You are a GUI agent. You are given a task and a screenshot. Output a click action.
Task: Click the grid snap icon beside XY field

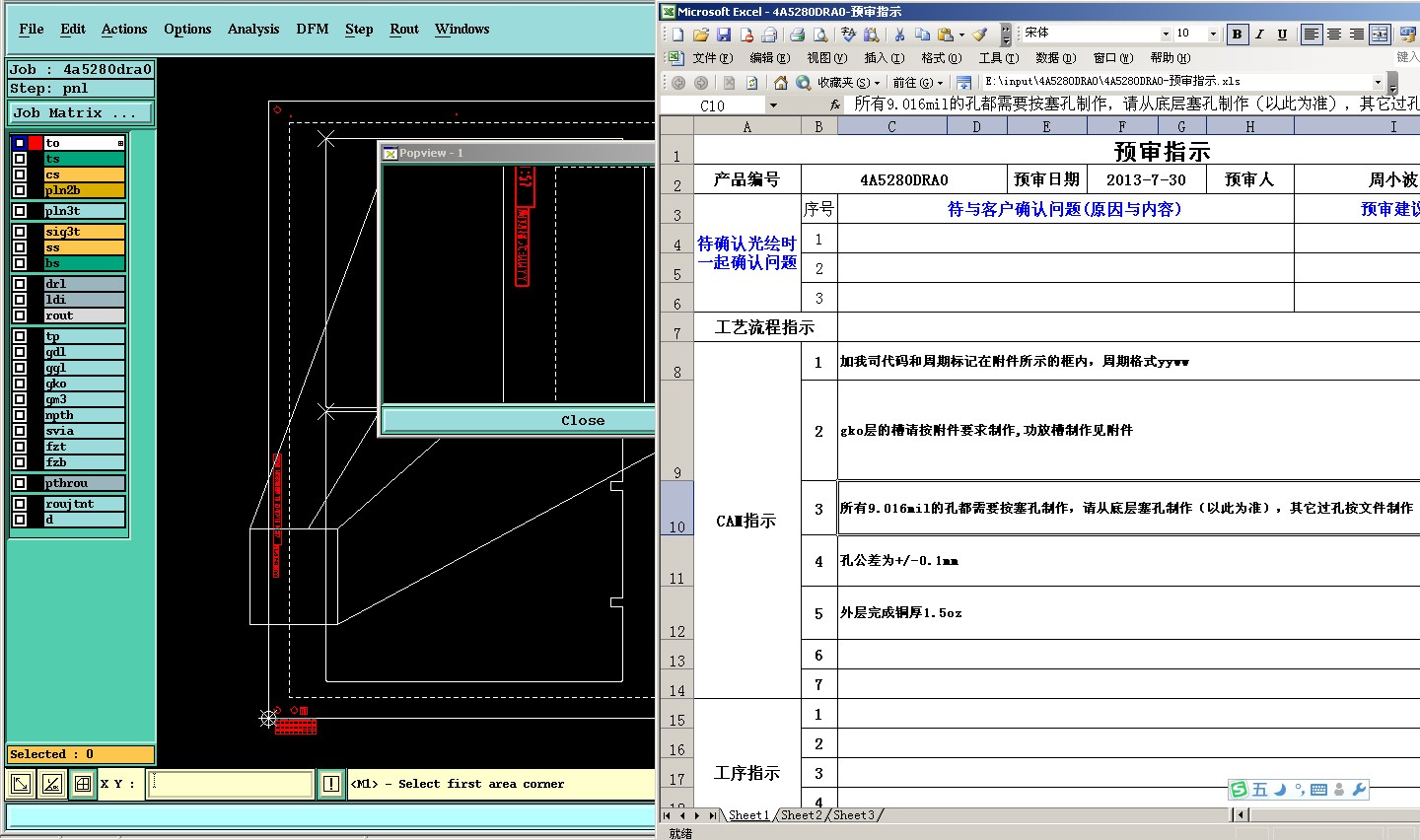point(83,784)
